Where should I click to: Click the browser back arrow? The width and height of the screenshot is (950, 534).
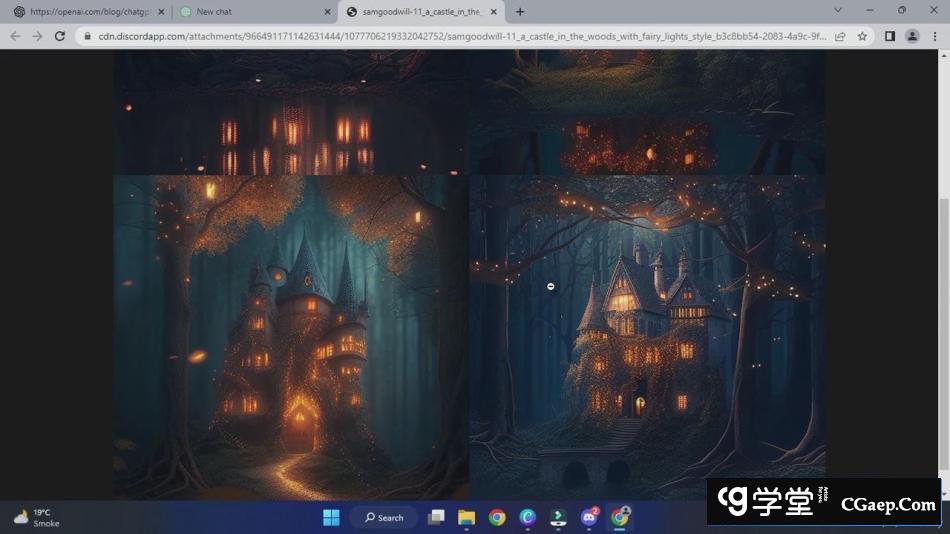(x=14, y=36)
